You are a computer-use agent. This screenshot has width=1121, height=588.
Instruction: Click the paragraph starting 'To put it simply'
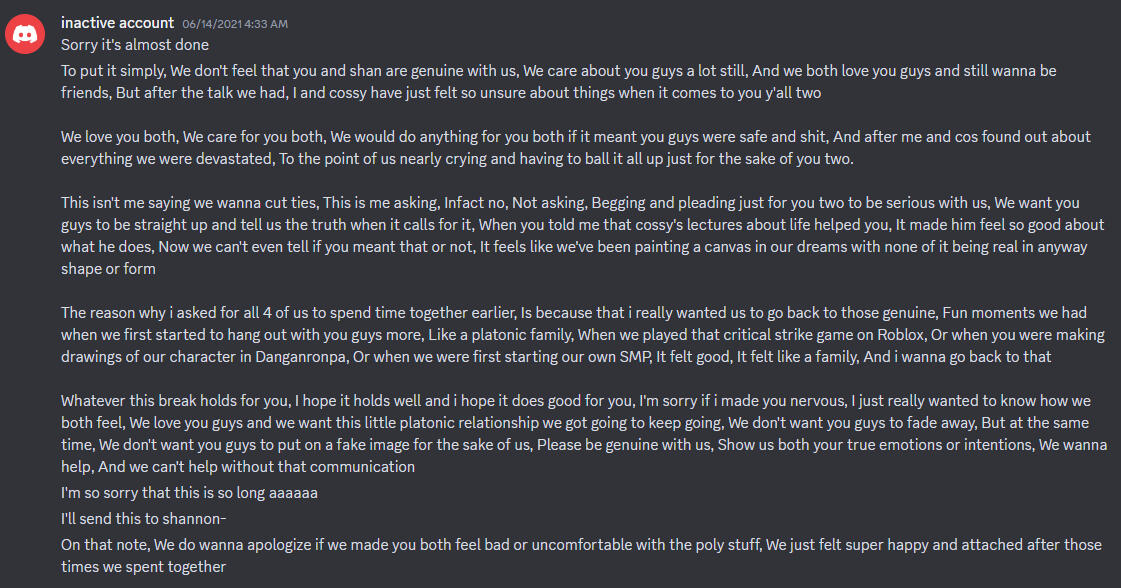(x=558, y=82)
